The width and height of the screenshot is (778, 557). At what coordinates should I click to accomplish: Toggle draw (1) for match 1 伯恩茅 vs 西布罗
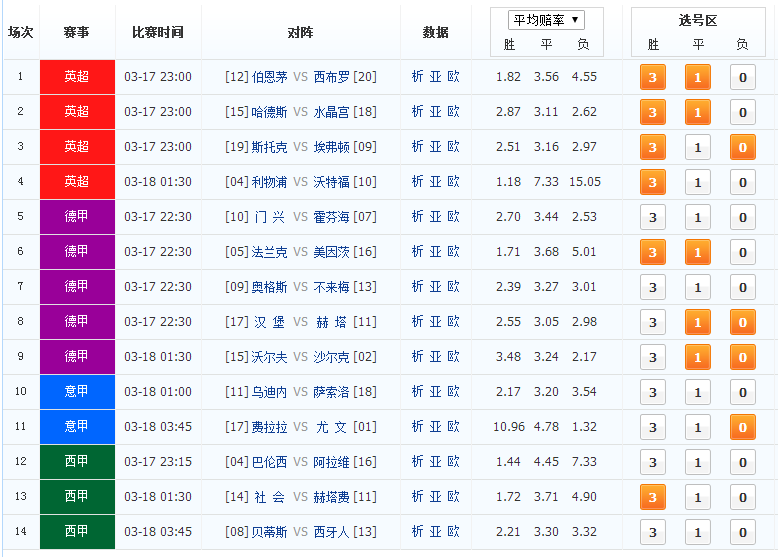pos(698,77)
